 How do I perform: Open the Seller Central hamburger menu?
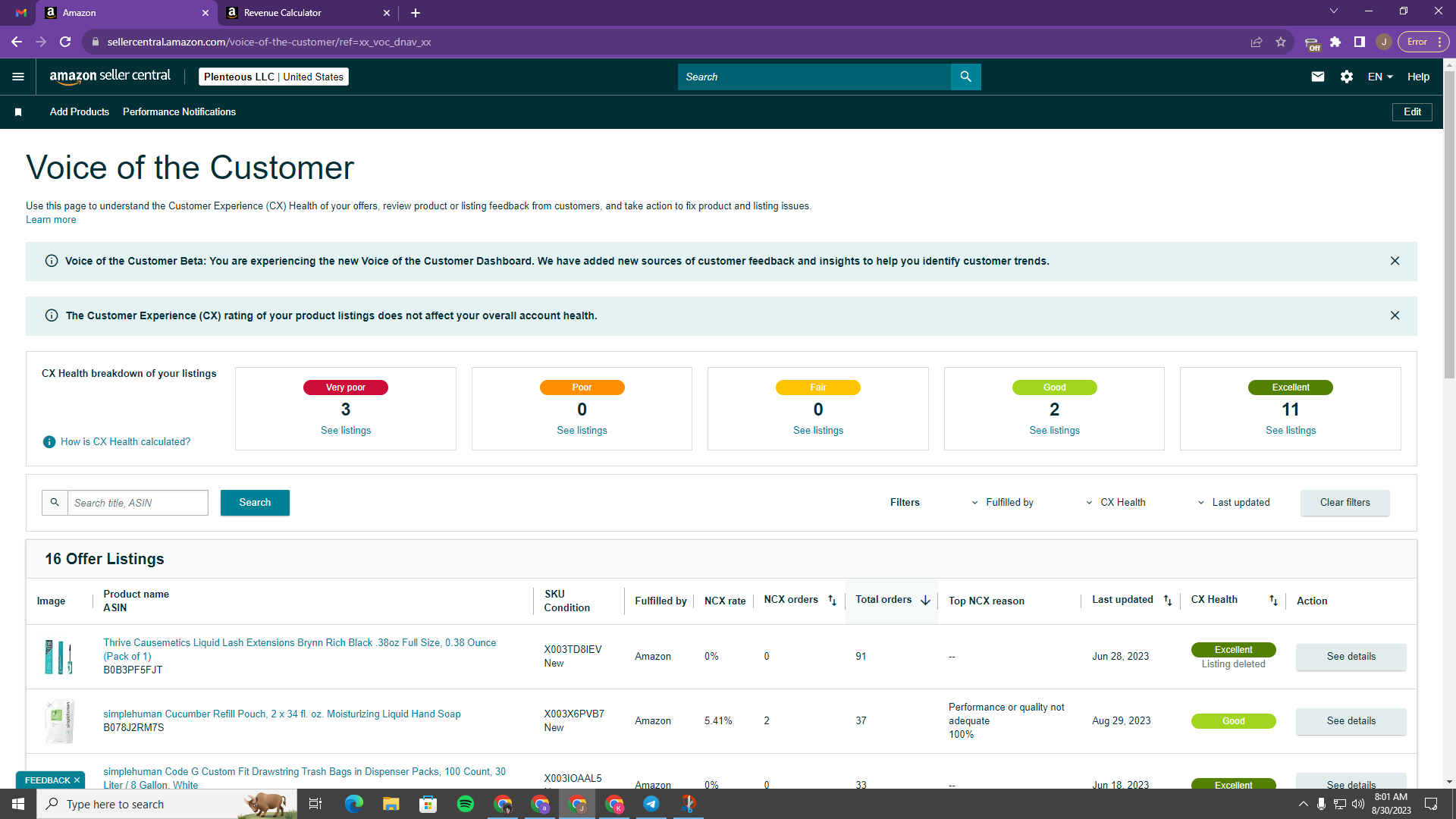tap(18, 77)
